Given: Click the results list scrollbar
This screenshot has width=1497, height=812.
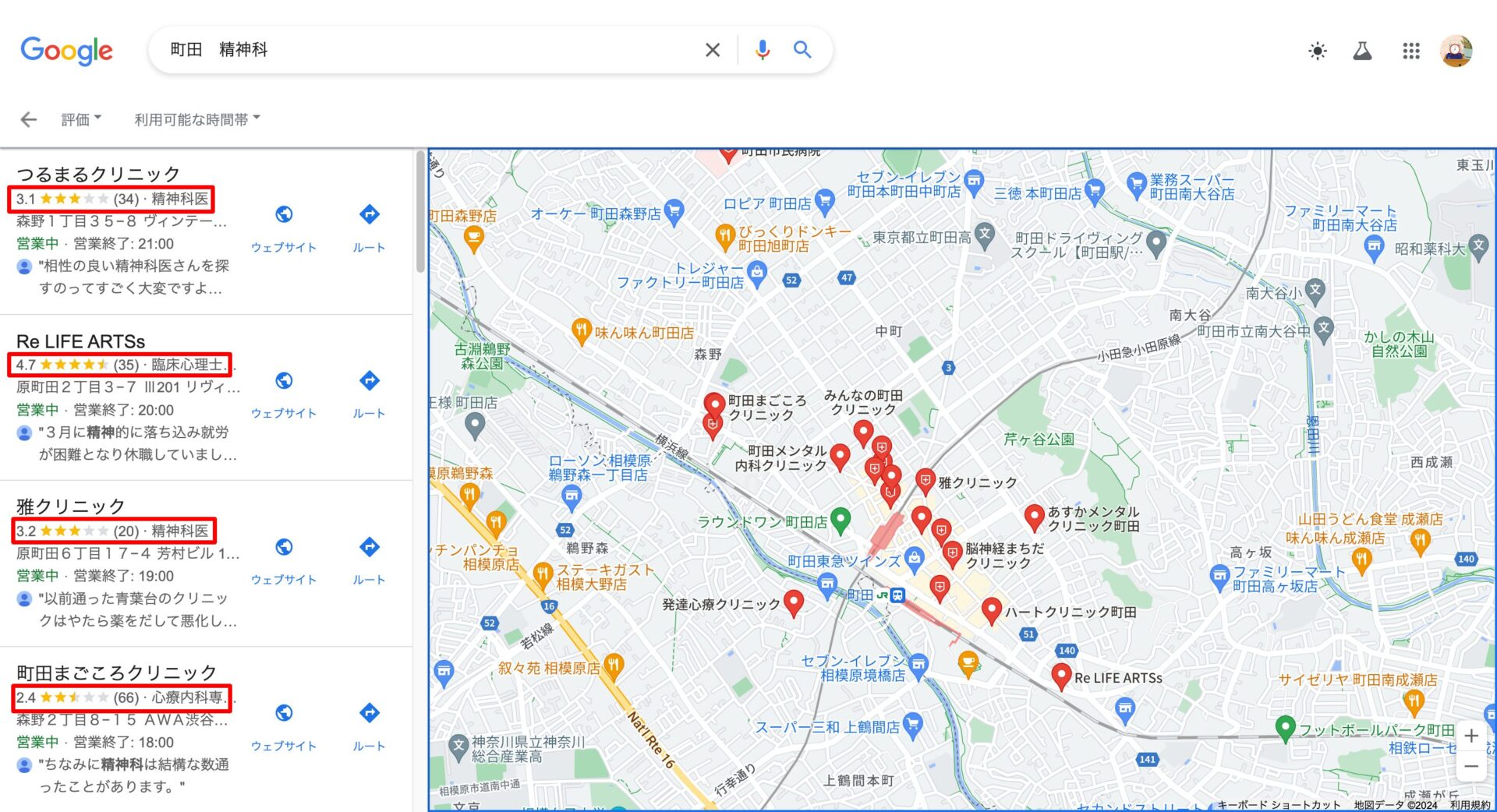Looking at the screenshot, I should 421,210.
